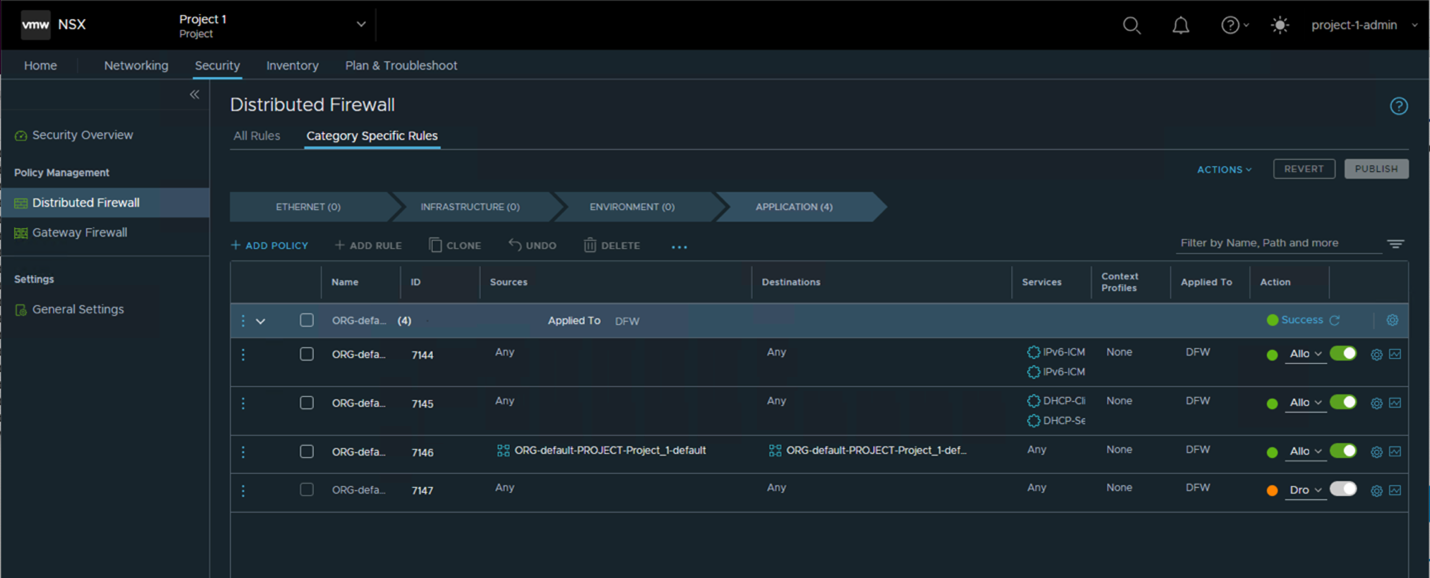Open the Networking menu
The width and height of the screenshot is (1430, 578).
click(x=136, y=65)
